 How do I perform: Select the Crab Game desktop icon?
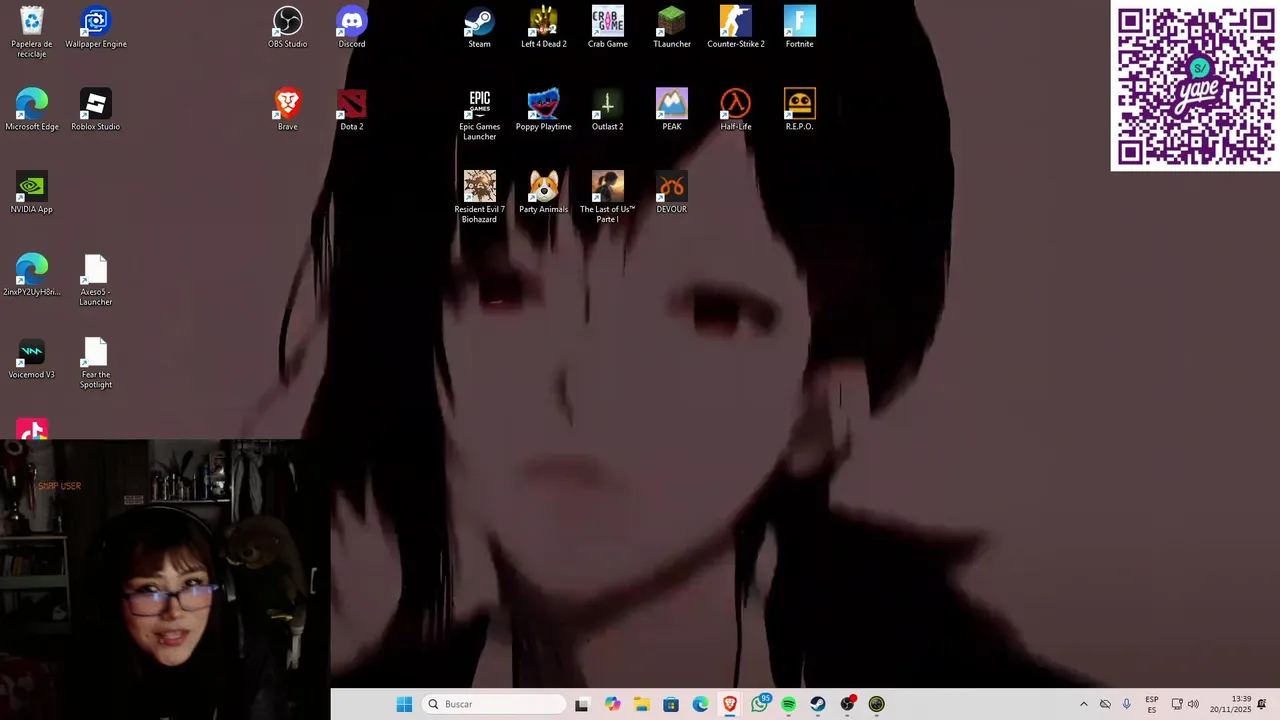tap(608, 28)
